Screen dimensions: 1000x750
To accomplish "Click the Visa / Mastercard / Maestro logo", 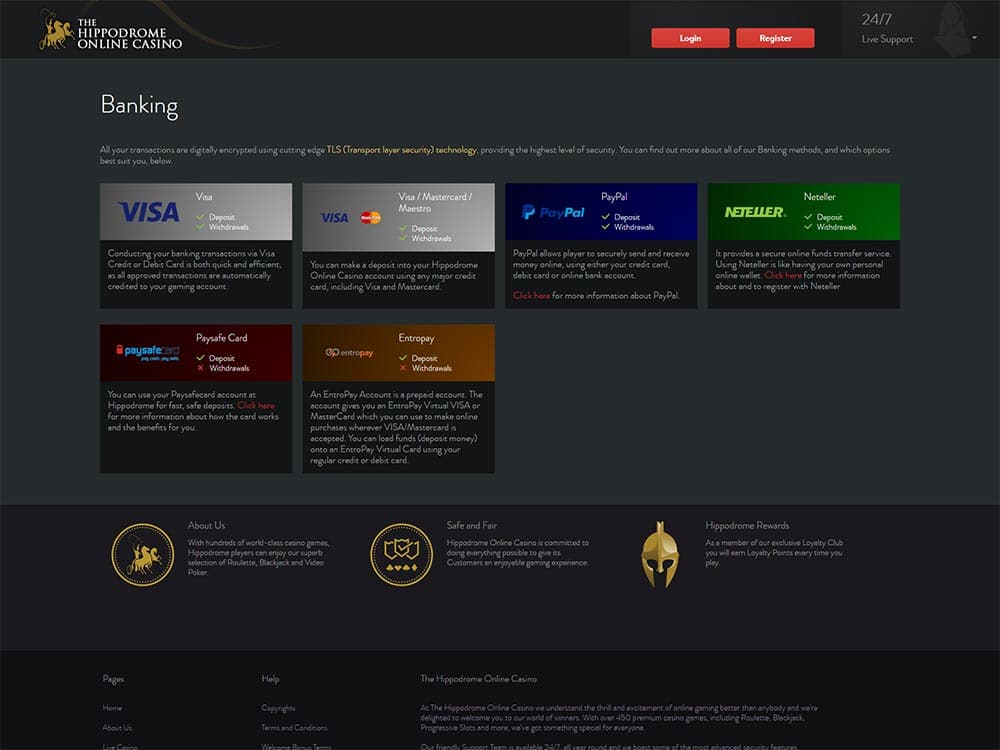I will (x=350, y=217).
